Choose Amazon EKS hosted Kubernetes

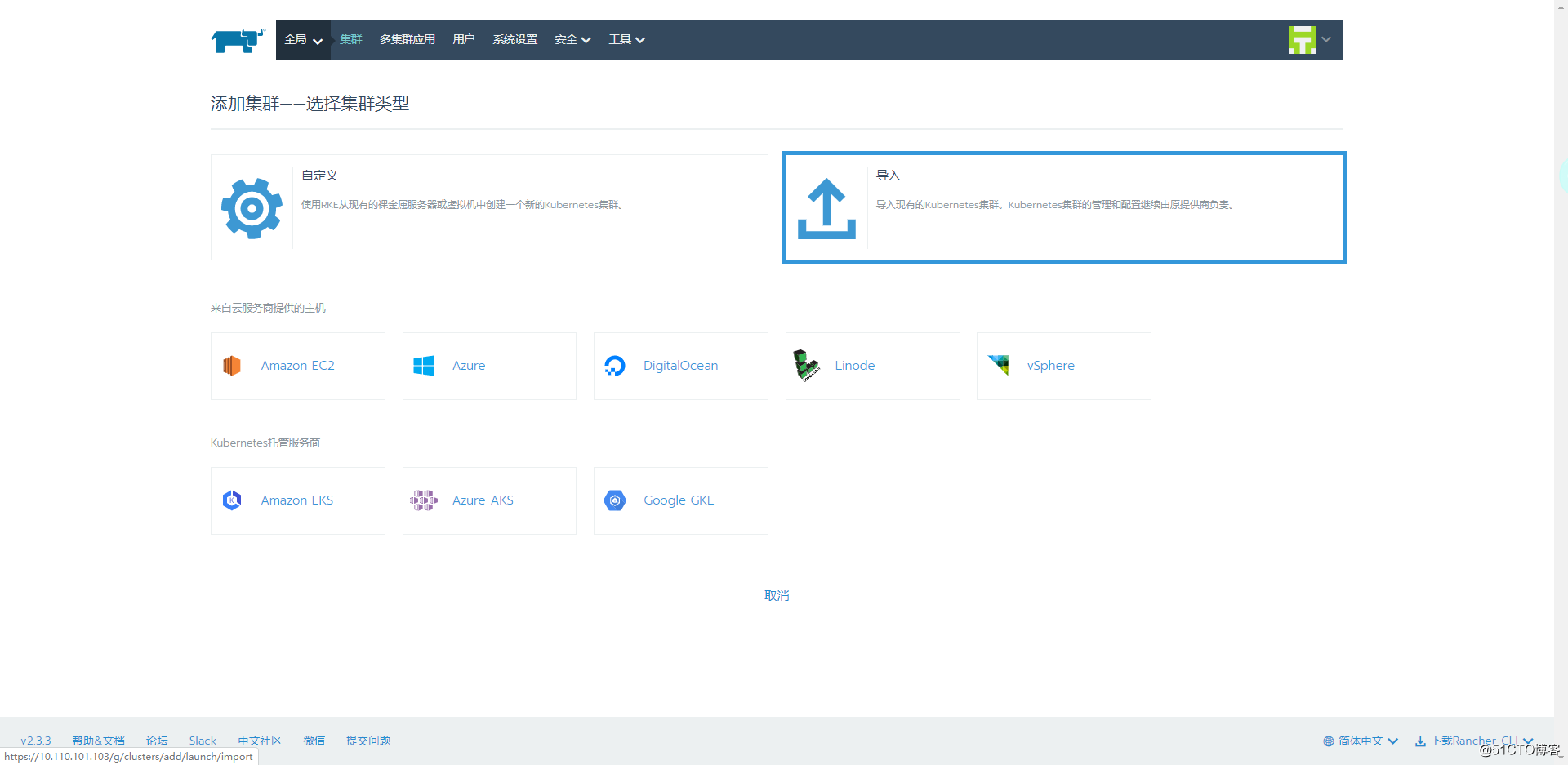point(298,500)
